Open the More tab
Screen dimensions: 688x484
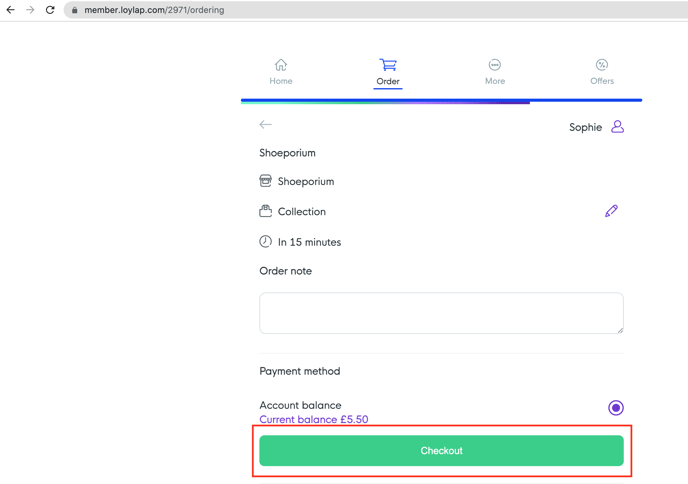(x=495, y=71)
